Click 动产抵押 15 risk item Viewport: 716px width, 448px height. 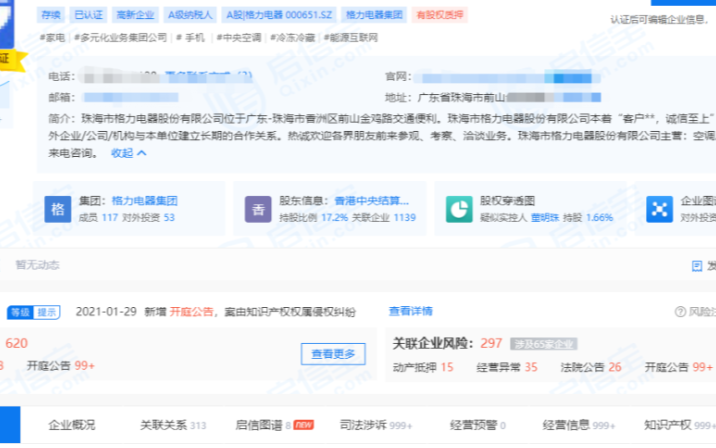[423, 367]
